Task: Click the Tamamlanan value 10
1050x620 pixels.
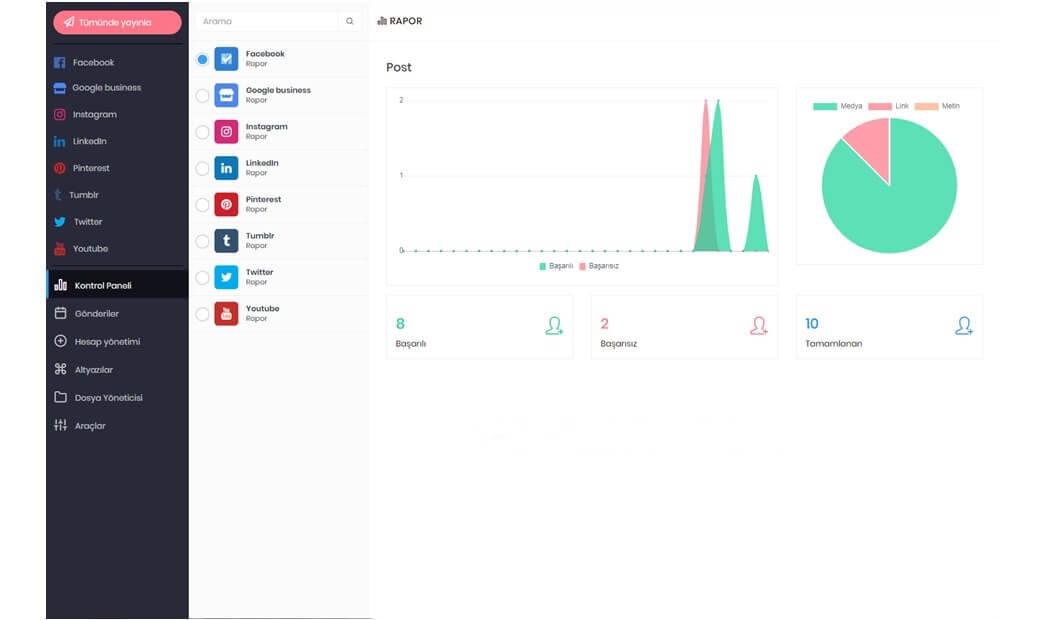Action: [x=812, y=324]
